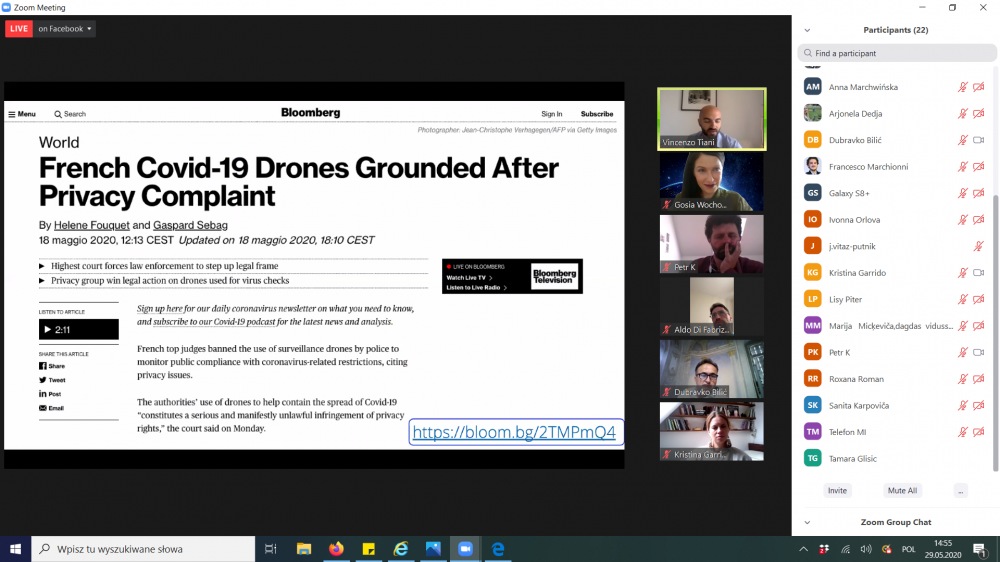Open the more options button beside Mute All

[960, 491]
